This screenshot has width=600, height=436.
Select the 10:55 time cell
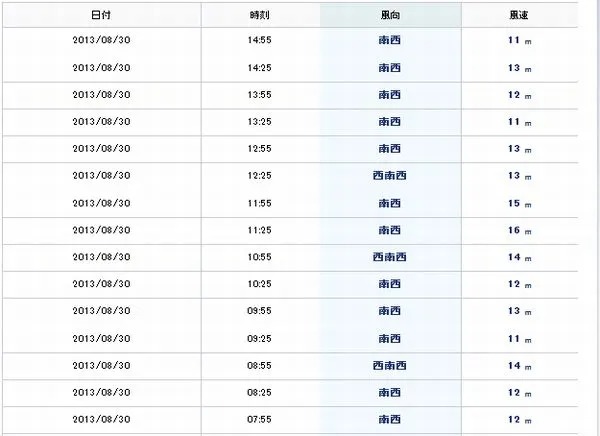[x=259, y=257]
